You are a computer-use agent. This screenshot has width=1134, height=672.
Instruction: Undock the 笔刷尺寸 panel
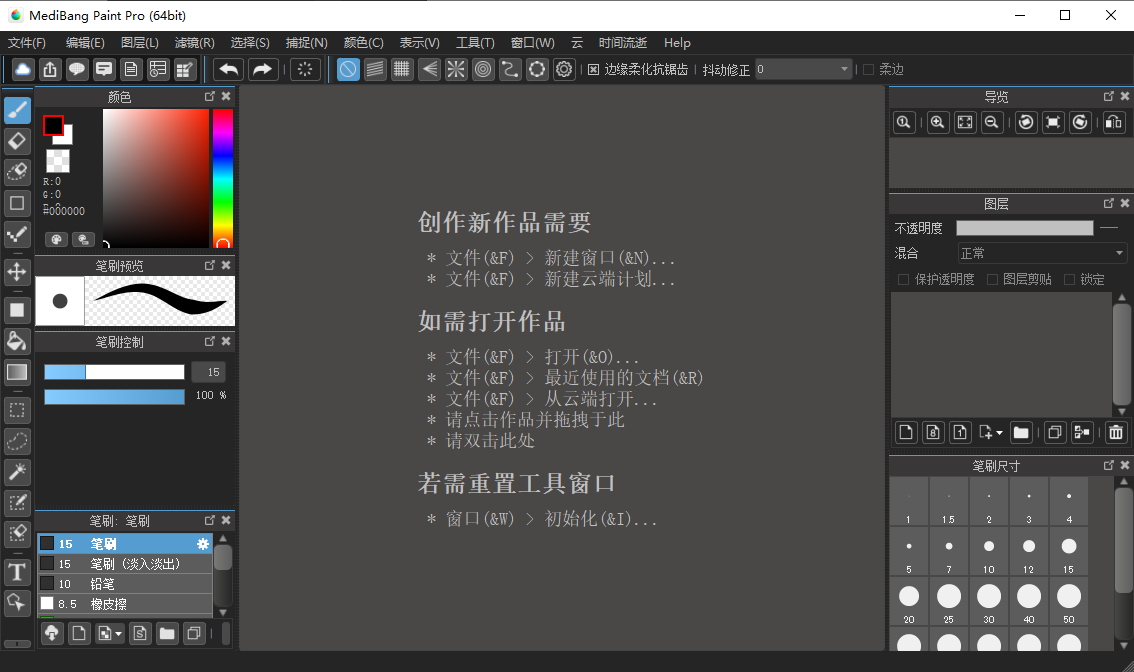coord(1109,465)
